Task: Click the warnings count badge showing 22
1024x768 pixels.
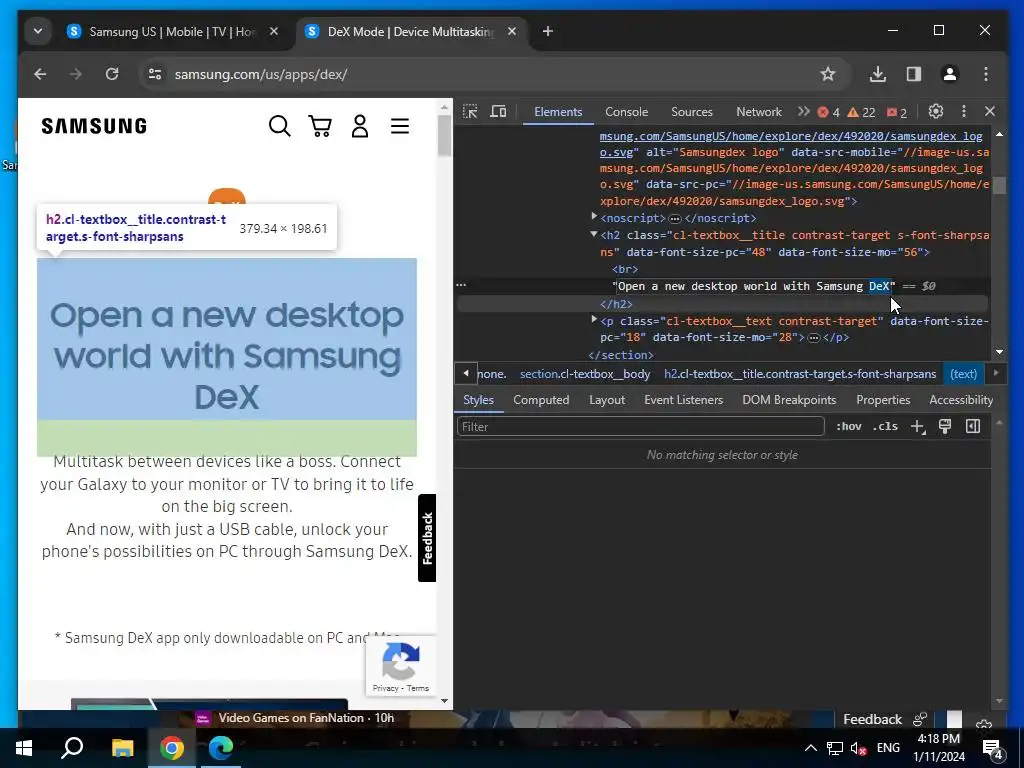Action: (x=861, y=112)
